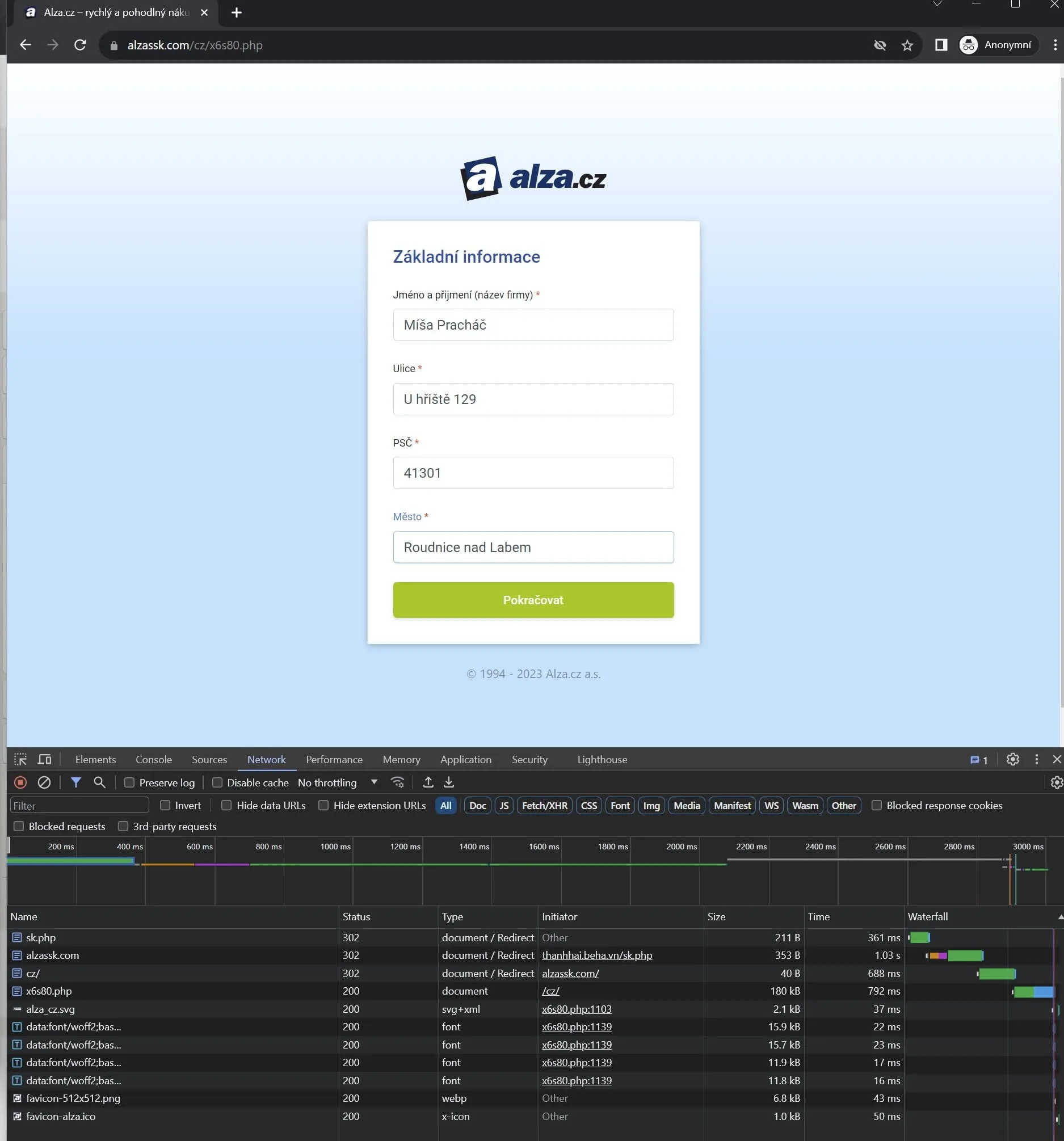
Task: Click the browser forward arrow
Action: [x=53, y=45]
